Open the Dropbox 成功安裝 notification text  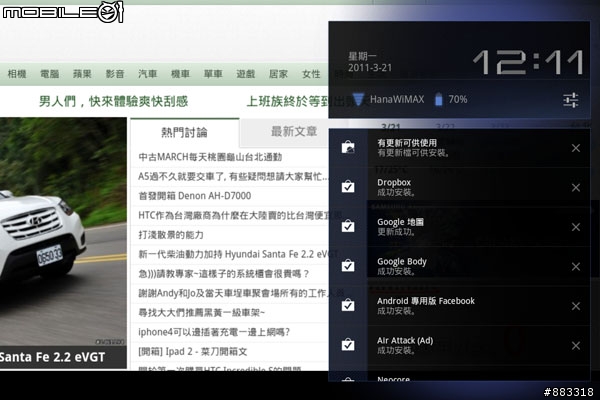pos(396,187)
